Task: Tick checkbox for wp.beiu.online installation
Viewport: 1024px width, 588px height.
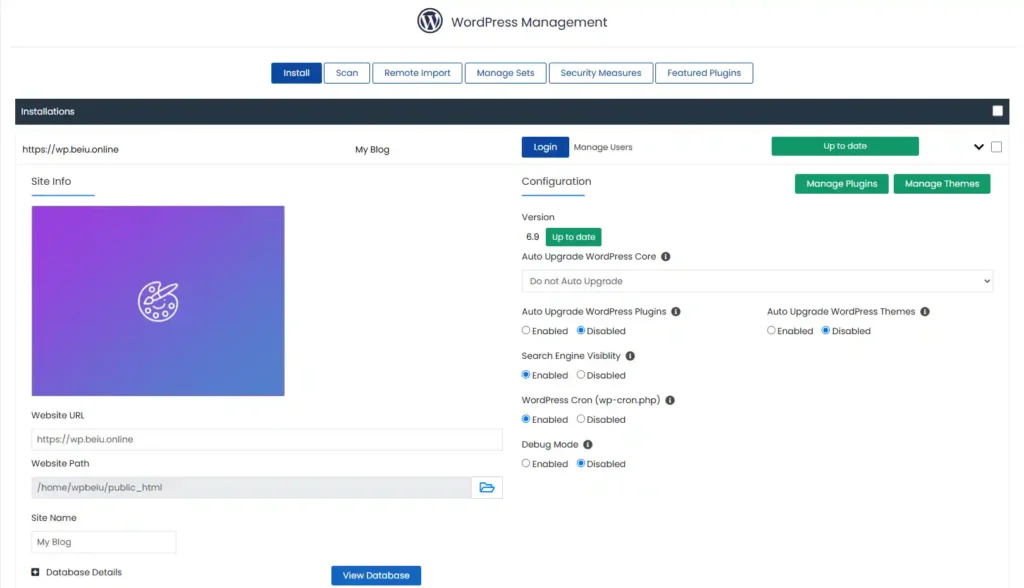Action: (996, 147)
